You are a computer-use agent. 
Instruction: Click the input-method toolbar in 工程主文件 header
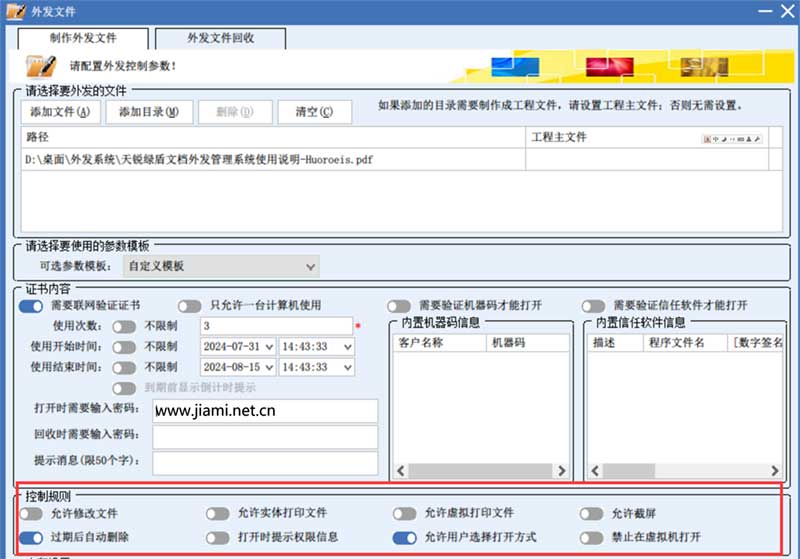(732, 139)
